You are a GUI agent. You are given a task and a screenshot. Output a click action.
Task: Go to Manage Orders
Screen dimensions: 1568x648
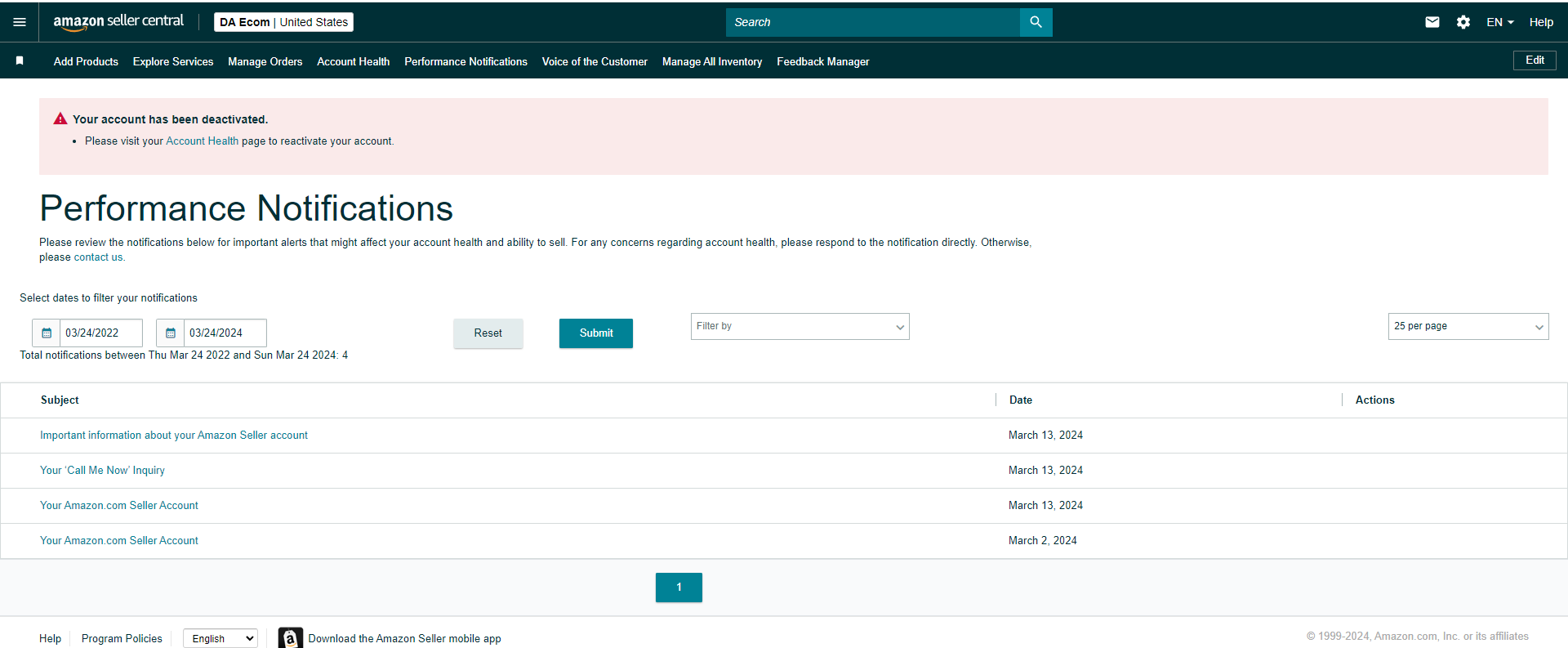click(265, 61)
